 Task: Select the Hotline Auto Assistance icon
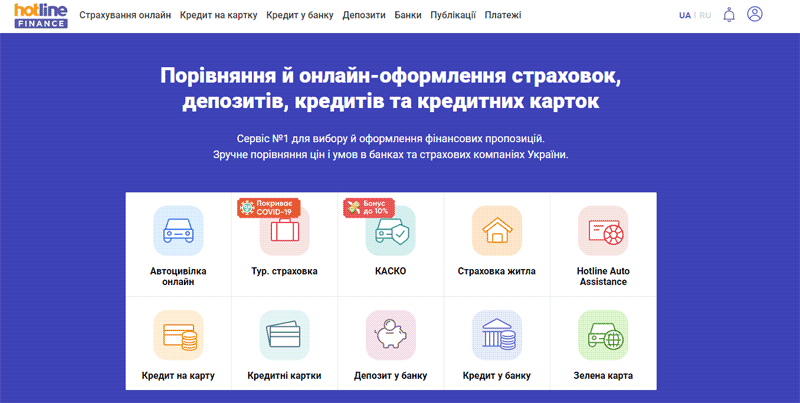603,232
